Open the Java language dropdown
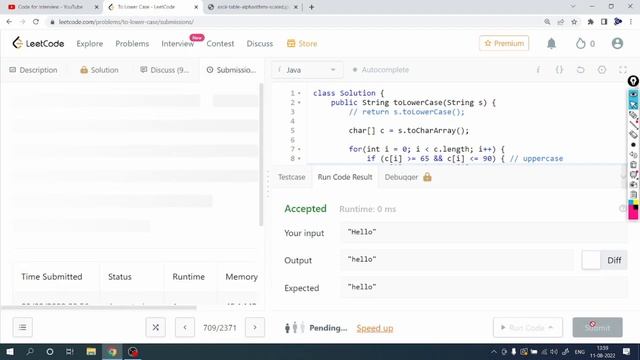640x360 pixels. click(x=307, y=70)
